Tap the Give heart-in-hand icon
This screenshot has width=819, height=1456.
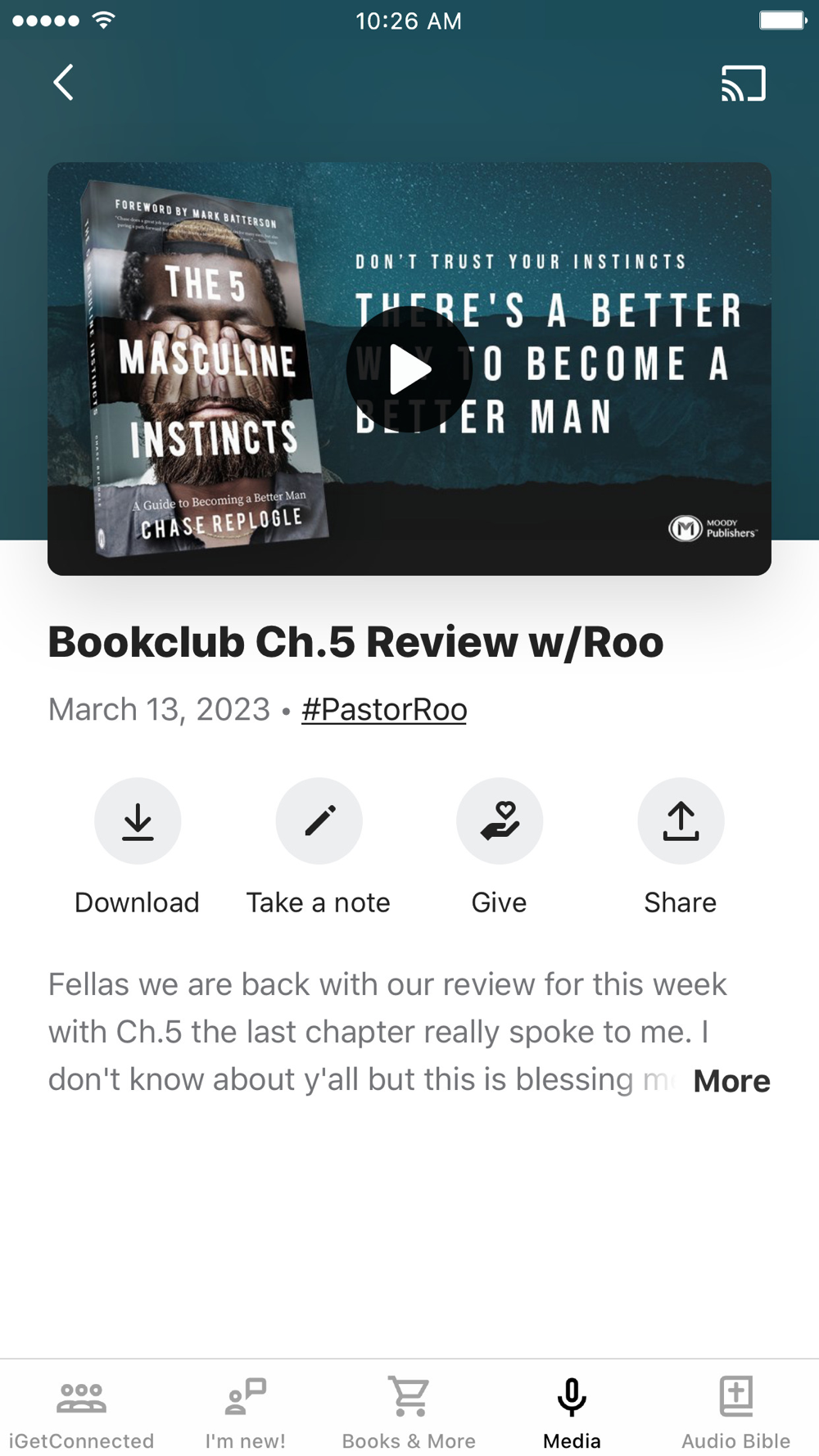[500, 821]
